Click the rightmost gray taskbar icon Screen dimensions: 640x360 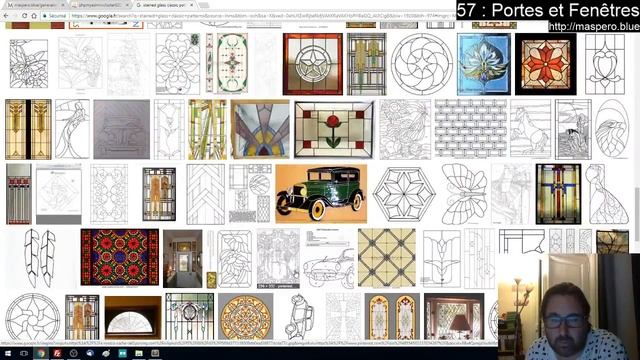coord(155,353)
